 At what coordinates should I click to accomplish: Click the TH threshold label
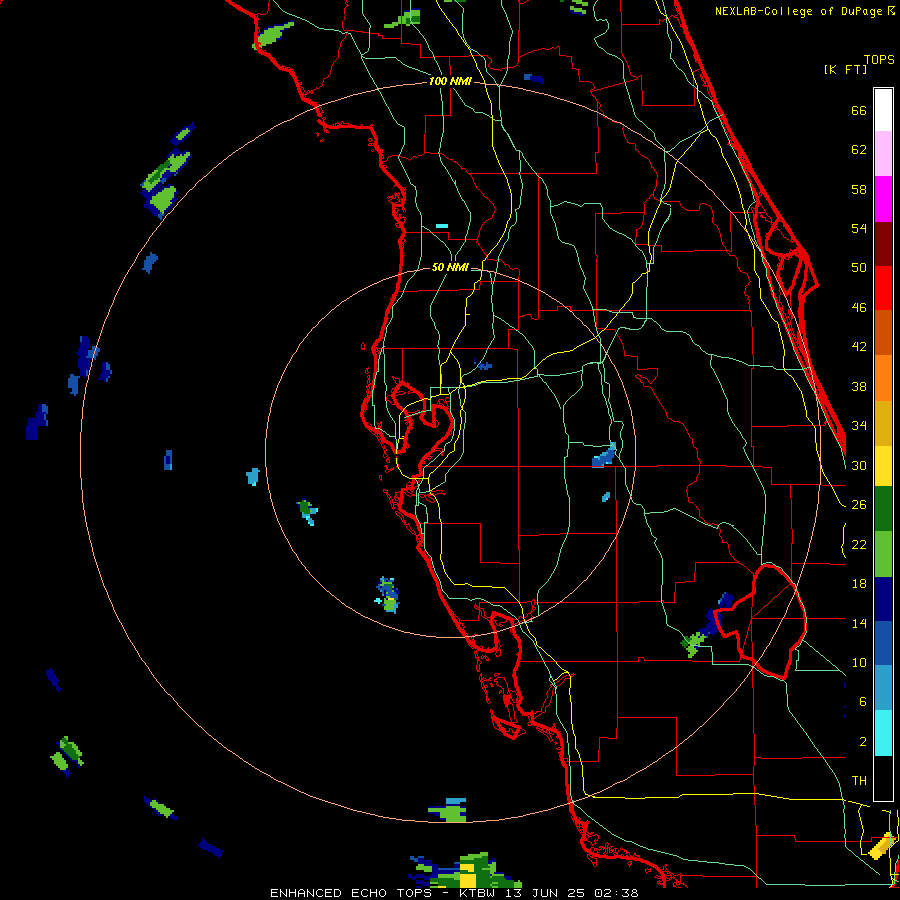click(x=859, y=781)
